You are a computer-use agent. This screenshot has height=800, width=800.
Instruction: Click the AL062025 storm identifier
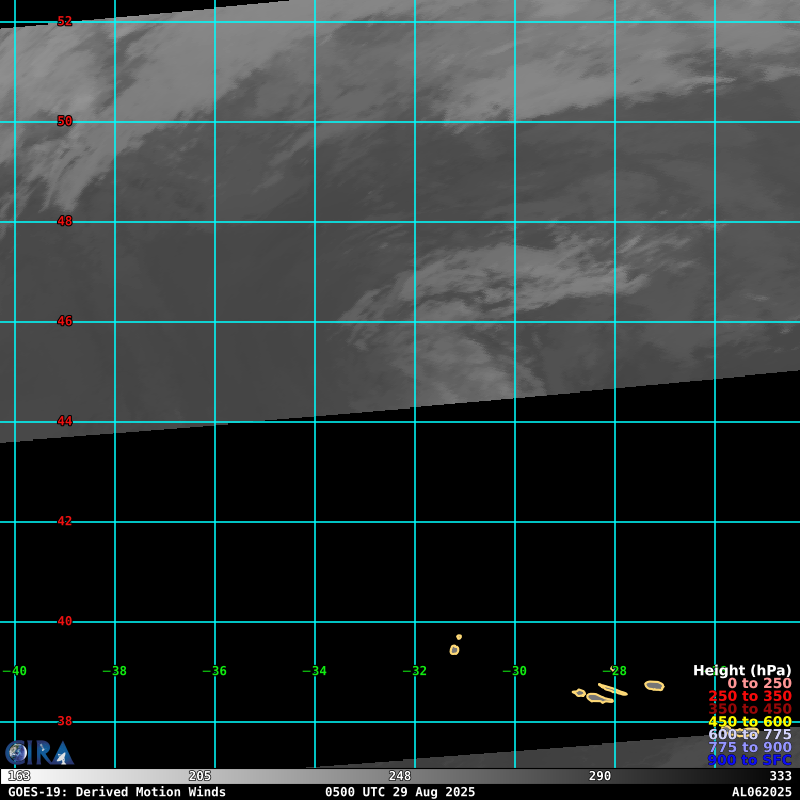click(x=761, y=792)
